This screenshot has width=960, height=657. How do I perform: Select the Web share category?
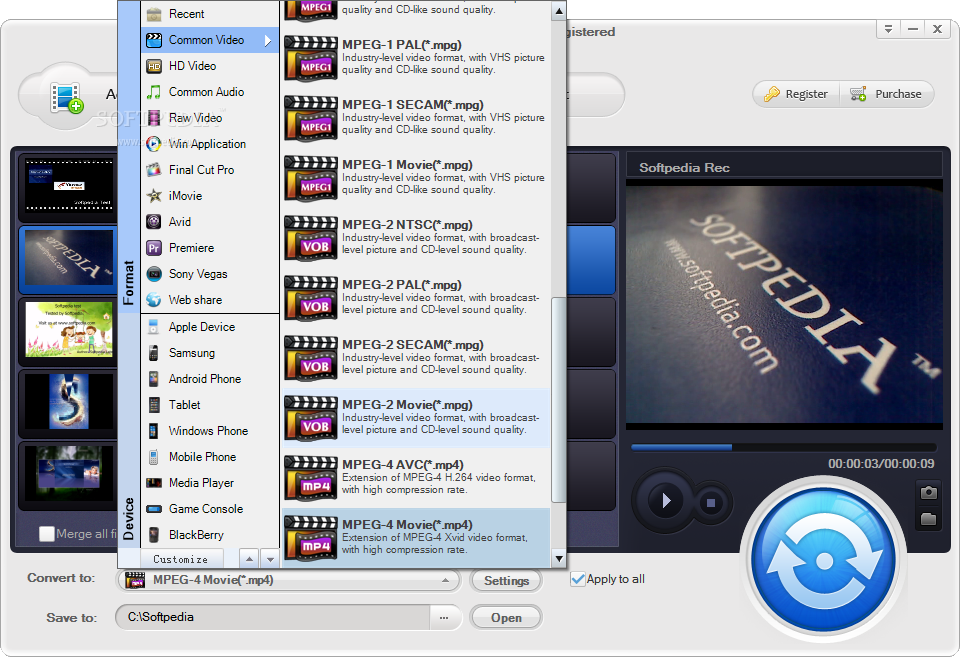click(x=210, y=300)
